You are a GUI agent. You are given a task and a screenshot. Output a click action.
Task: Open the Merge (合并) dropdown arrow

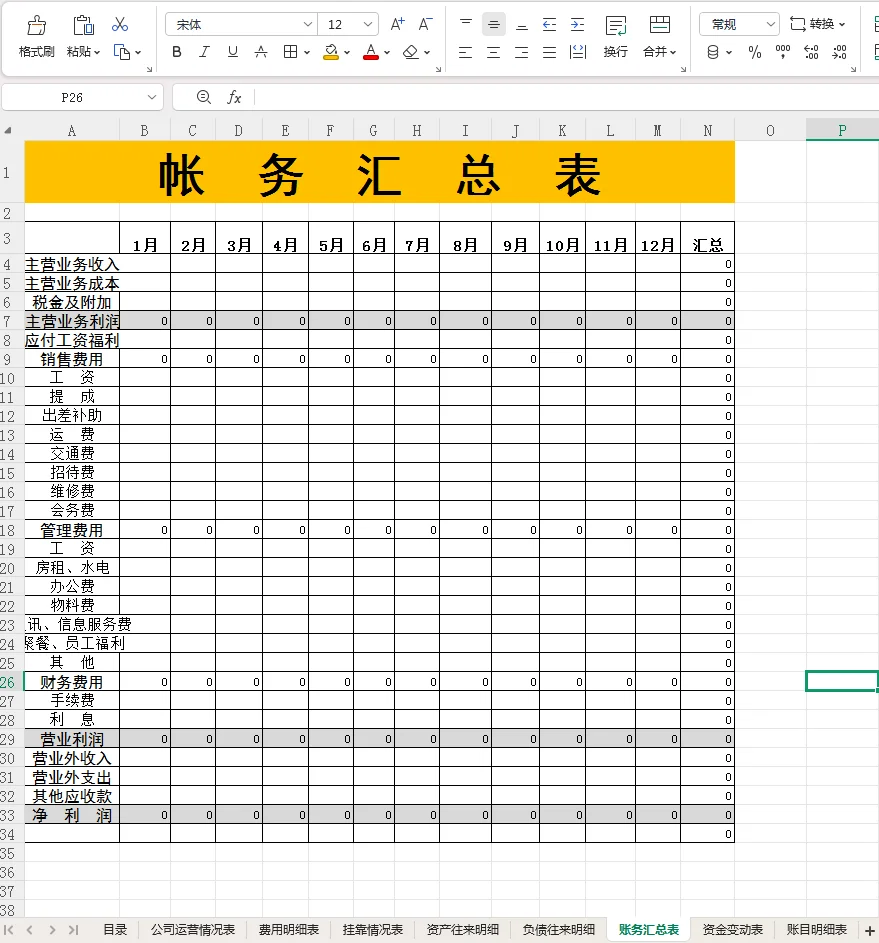pos(673,52)
